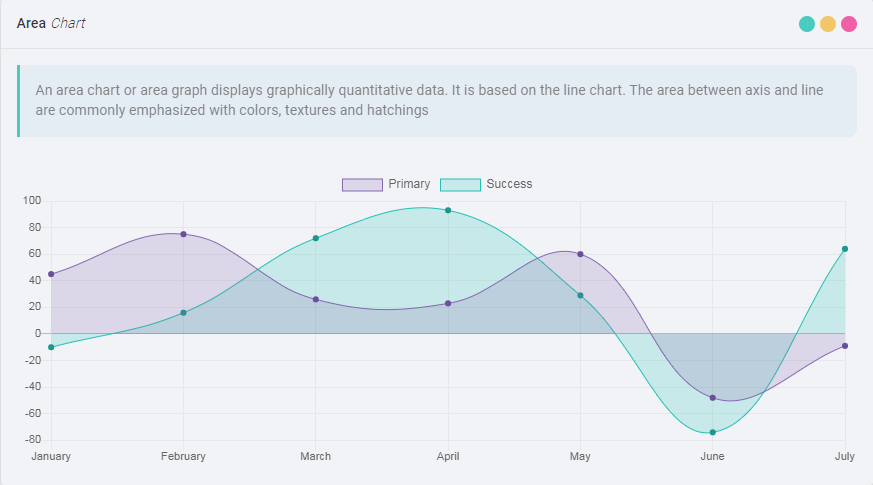
Task: Click the purple Primary legend color box
Action: [x=362, y=184]
